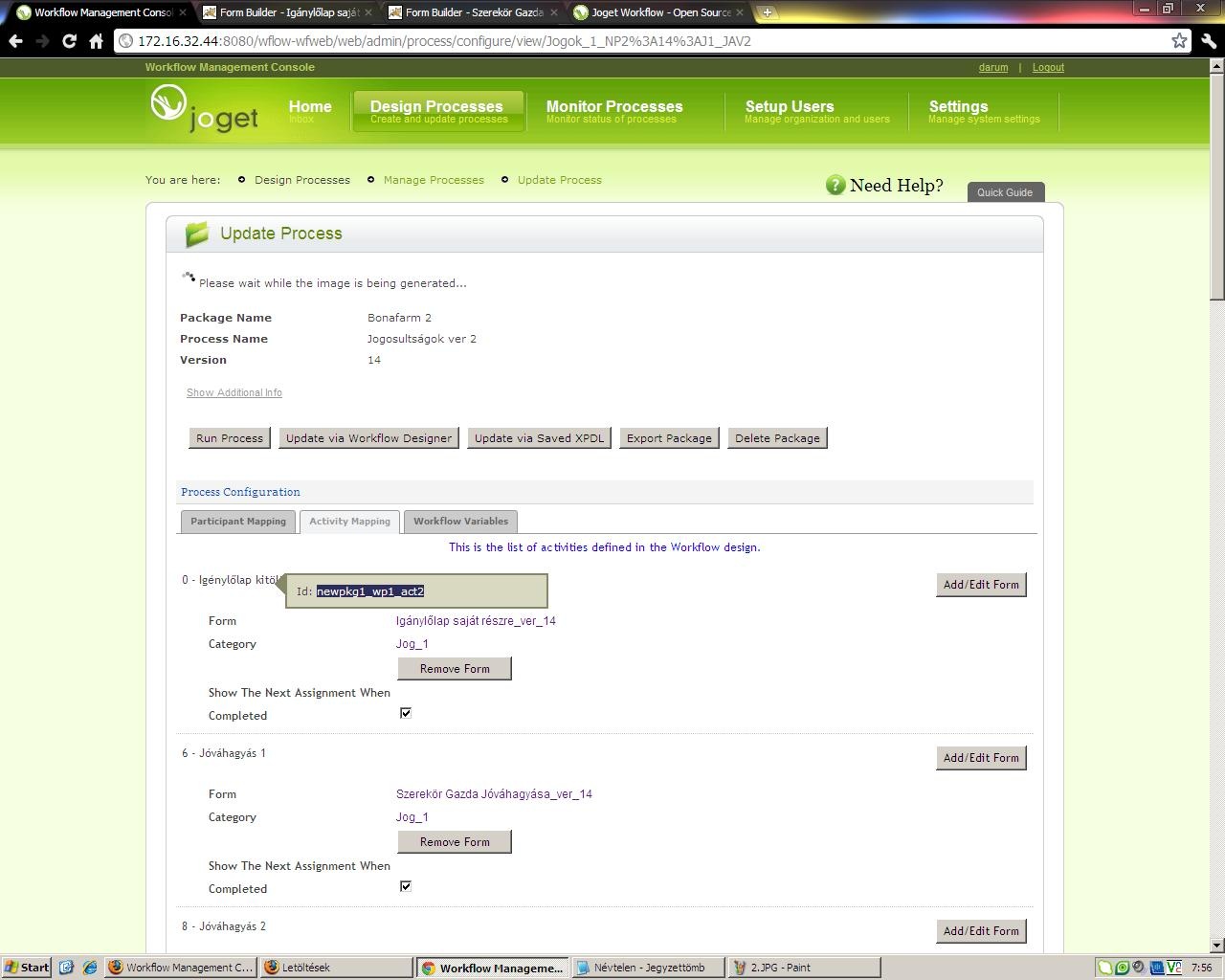The image size is (1225, 980).
Task: Open the Quick Guide button
Action: point(1005,192)
